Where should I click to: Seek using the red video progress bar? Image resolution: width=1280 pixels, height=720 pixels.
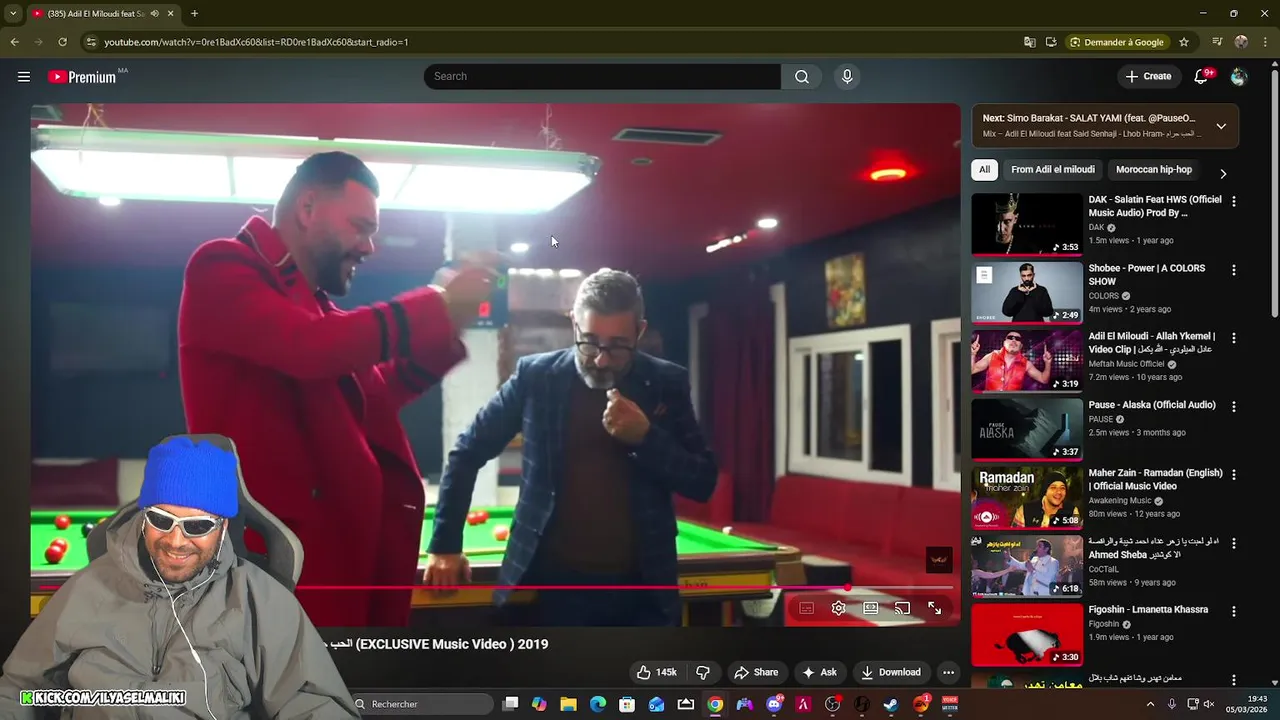[496, 588]
